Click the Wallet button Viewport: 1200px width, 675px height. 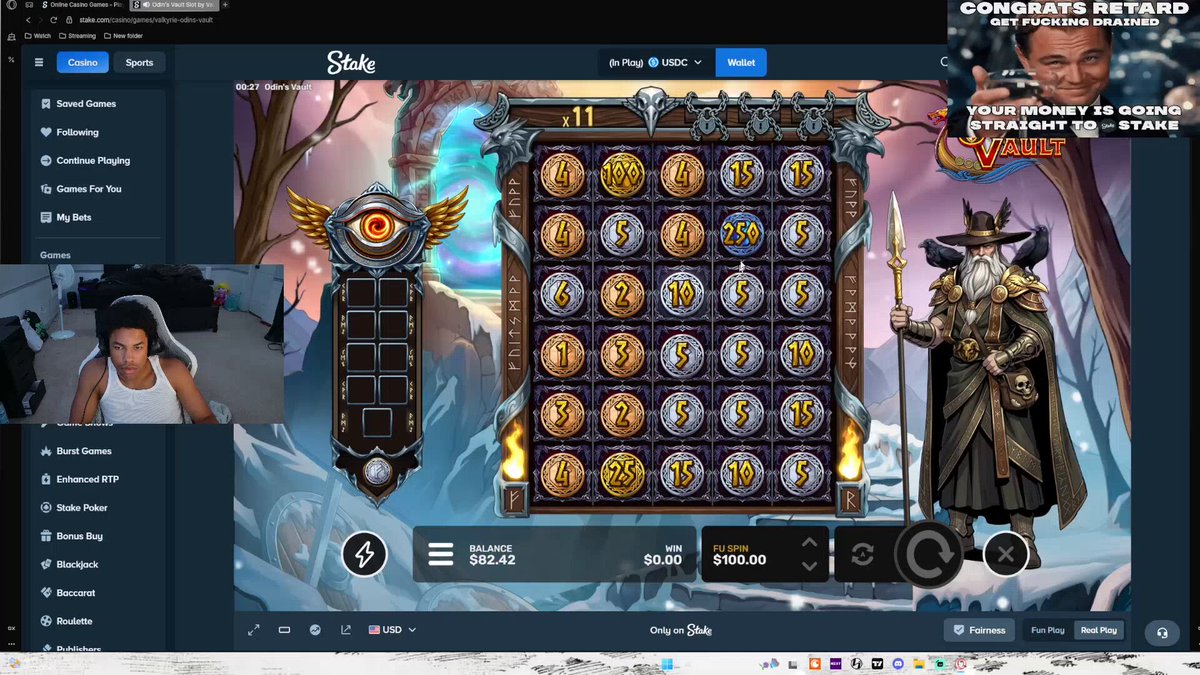[741, 62]
